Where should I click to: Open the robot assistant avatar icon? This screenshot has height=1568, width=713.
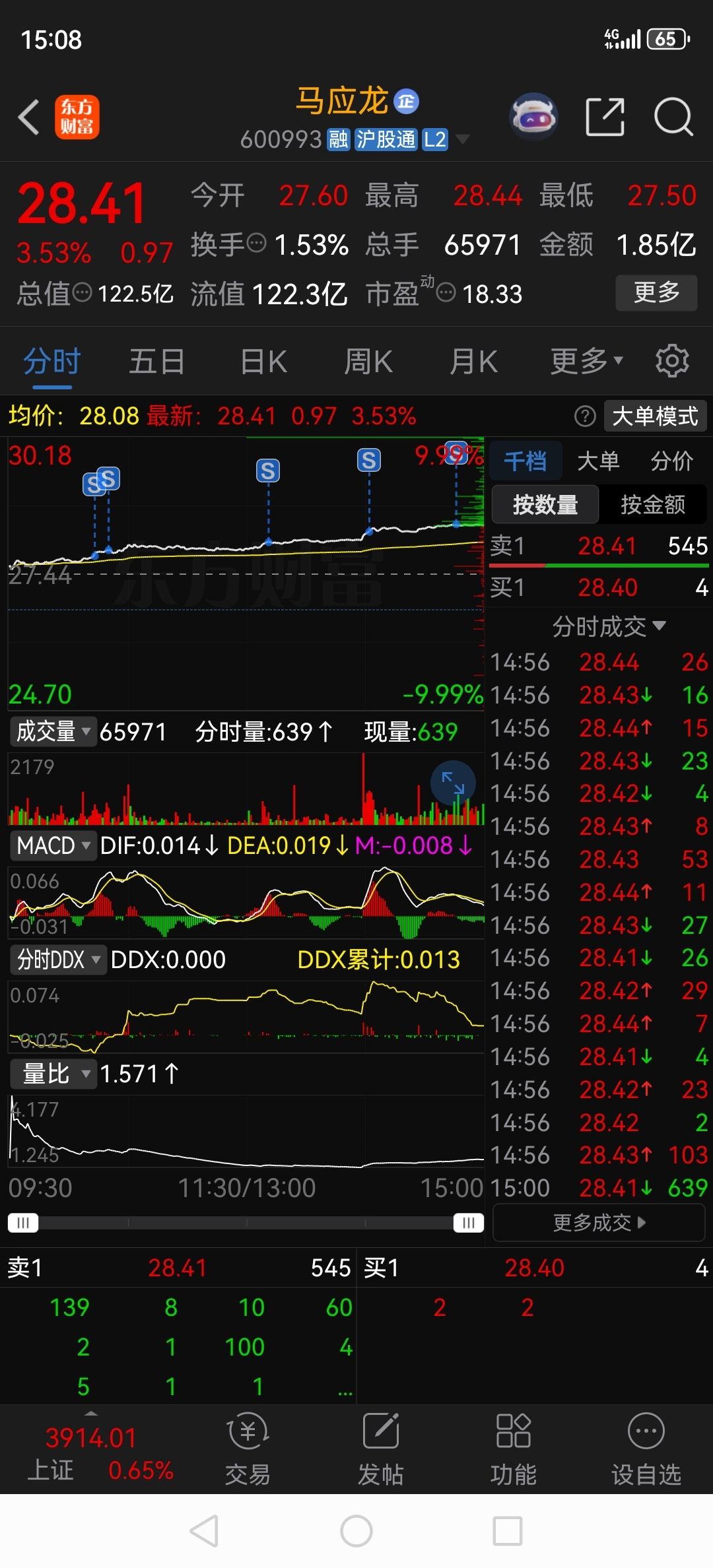click(x=534, y=117)
